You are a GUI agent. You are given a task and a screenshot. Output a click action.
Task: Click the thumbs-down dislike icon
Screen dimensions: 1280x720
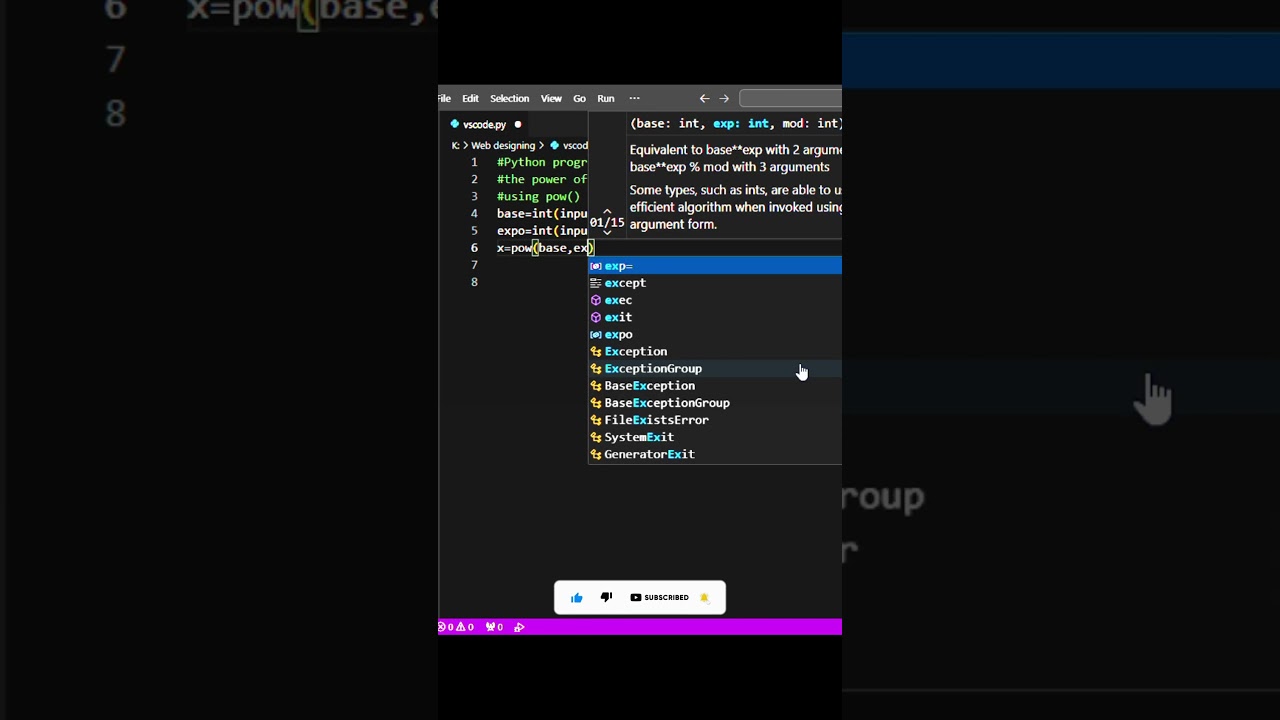[x=606, y=597]
